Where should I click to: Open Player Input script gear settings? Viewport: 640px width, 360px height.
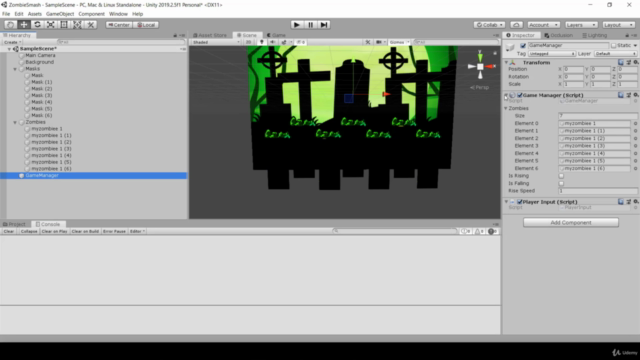coord(636,202)
